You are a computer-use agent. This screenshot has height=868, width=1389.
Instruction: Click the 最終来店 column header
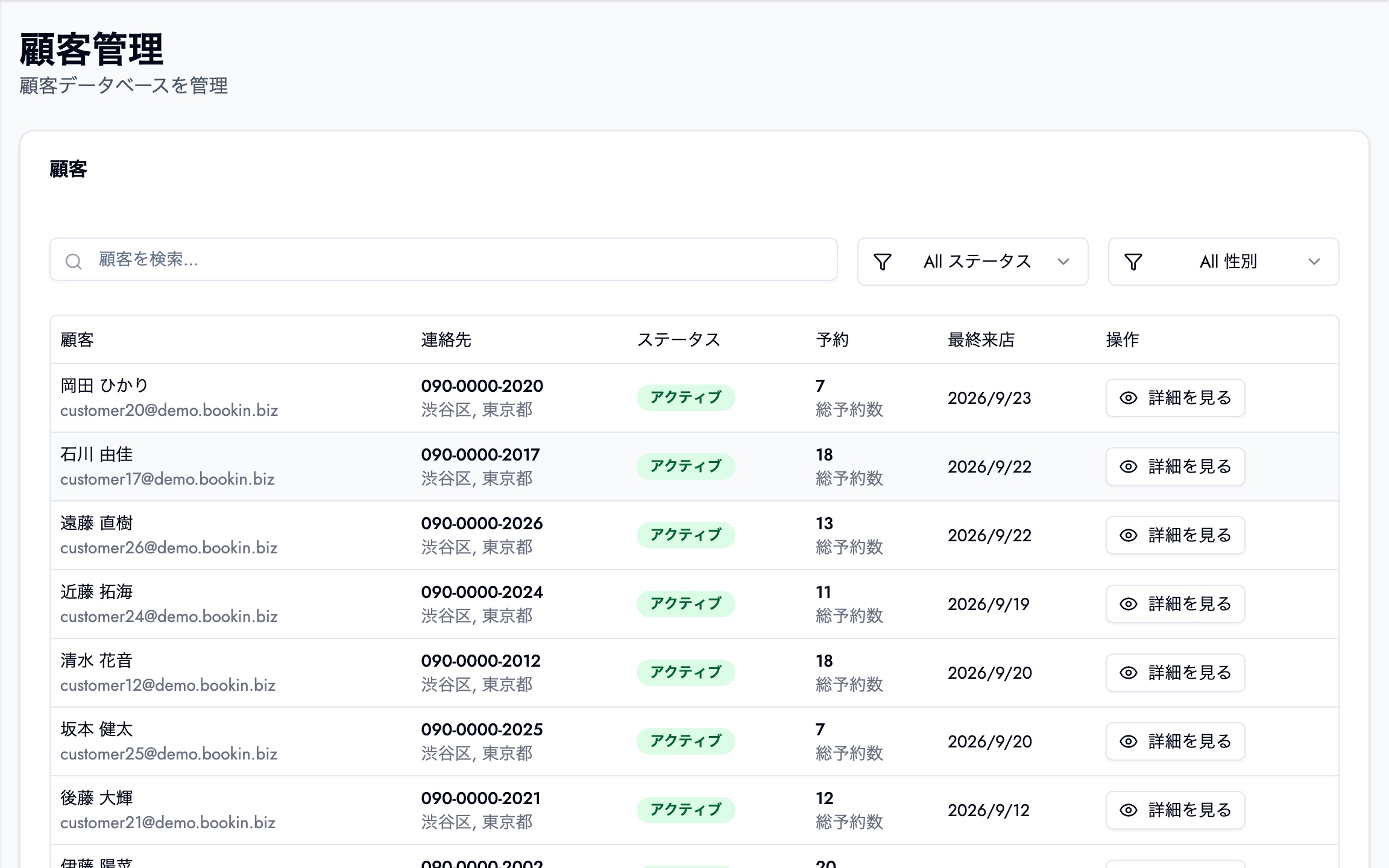[x=981, y=340]
